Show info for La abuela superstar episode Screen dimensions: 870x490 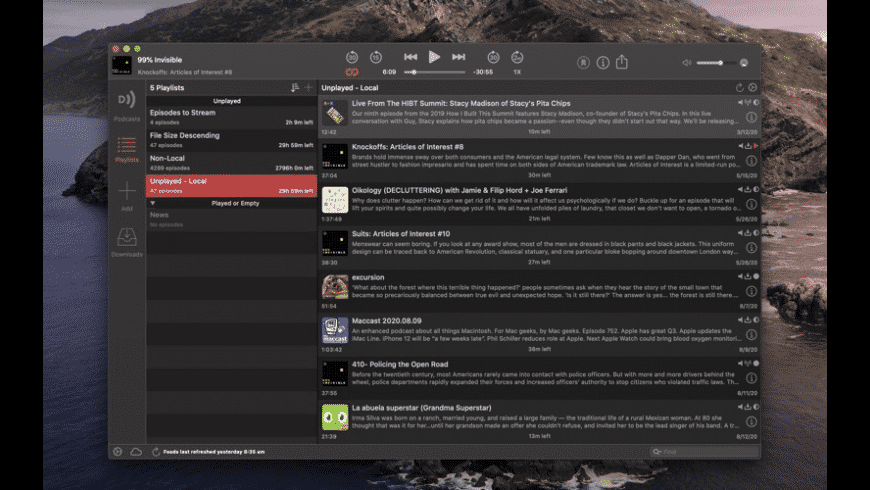click(x=751, y=422)
